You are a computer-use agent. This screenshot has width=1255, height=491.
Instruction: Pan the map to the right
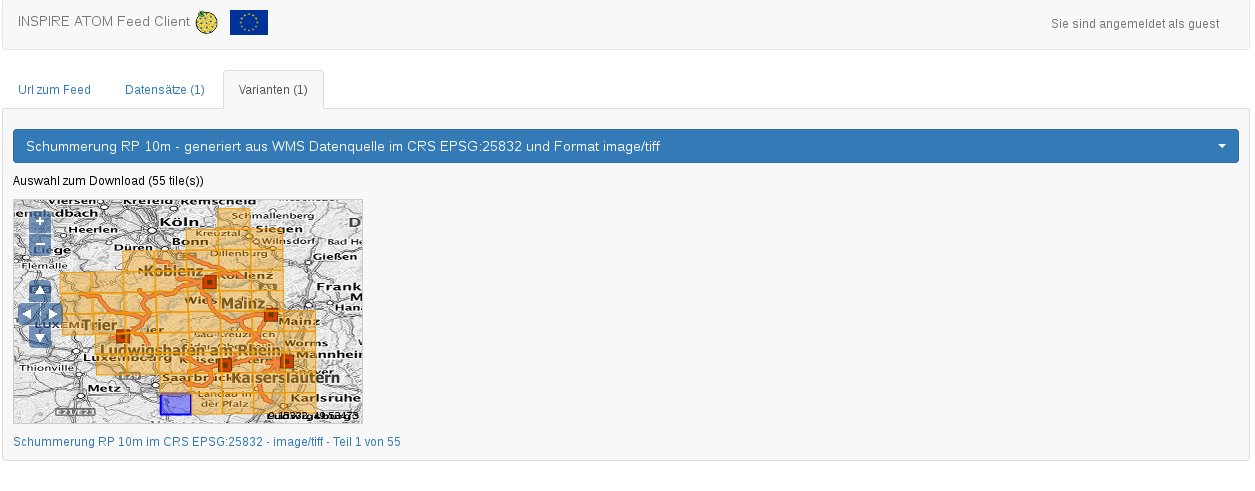[x=53, y=314]
